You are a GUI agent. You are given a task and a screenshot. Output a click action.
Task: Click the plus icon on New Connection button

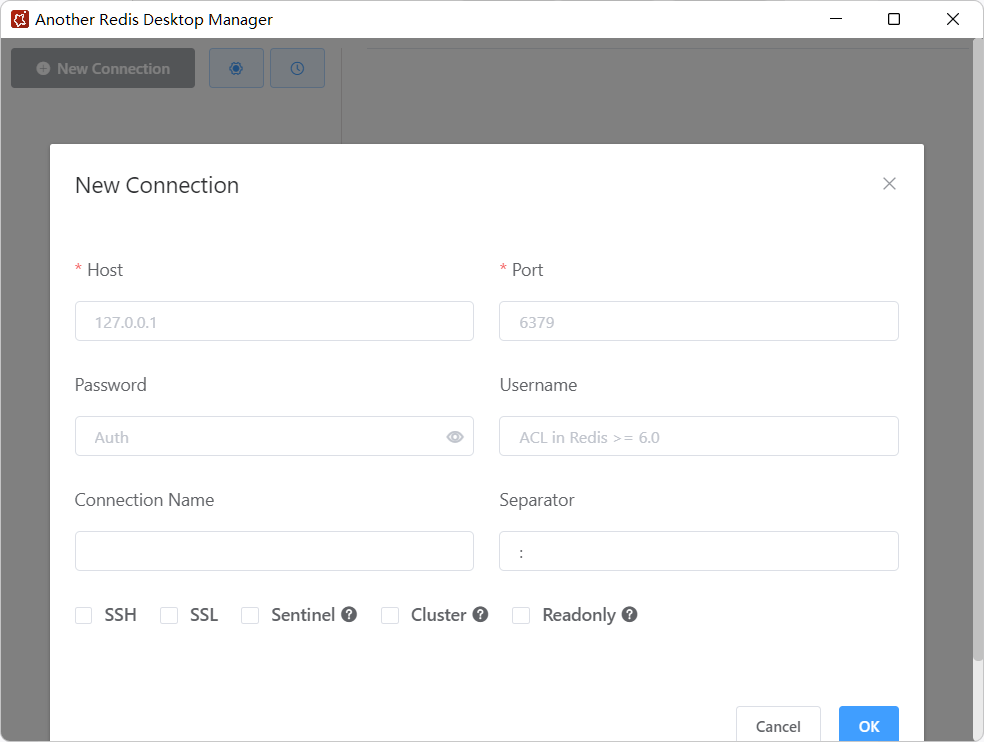[x=41, y=67]
